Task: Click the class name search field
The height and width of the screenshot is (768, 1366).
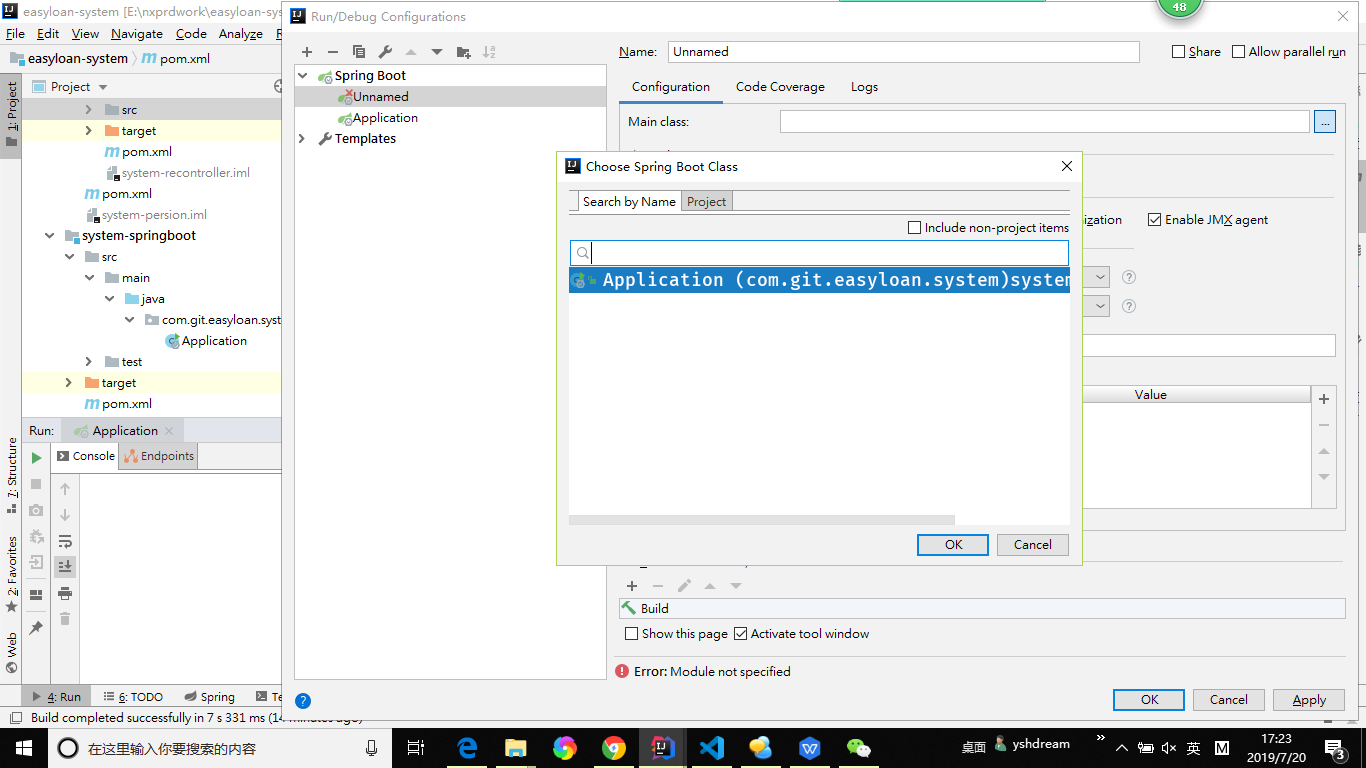Action: point(828,253)
